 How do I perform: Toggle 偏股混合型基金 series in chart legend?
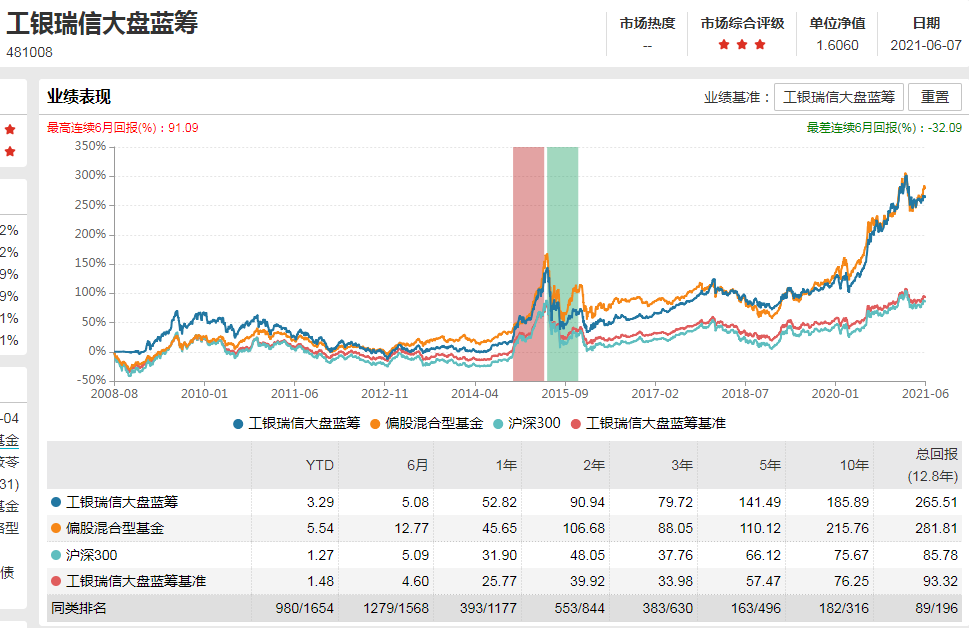(426, 423)
